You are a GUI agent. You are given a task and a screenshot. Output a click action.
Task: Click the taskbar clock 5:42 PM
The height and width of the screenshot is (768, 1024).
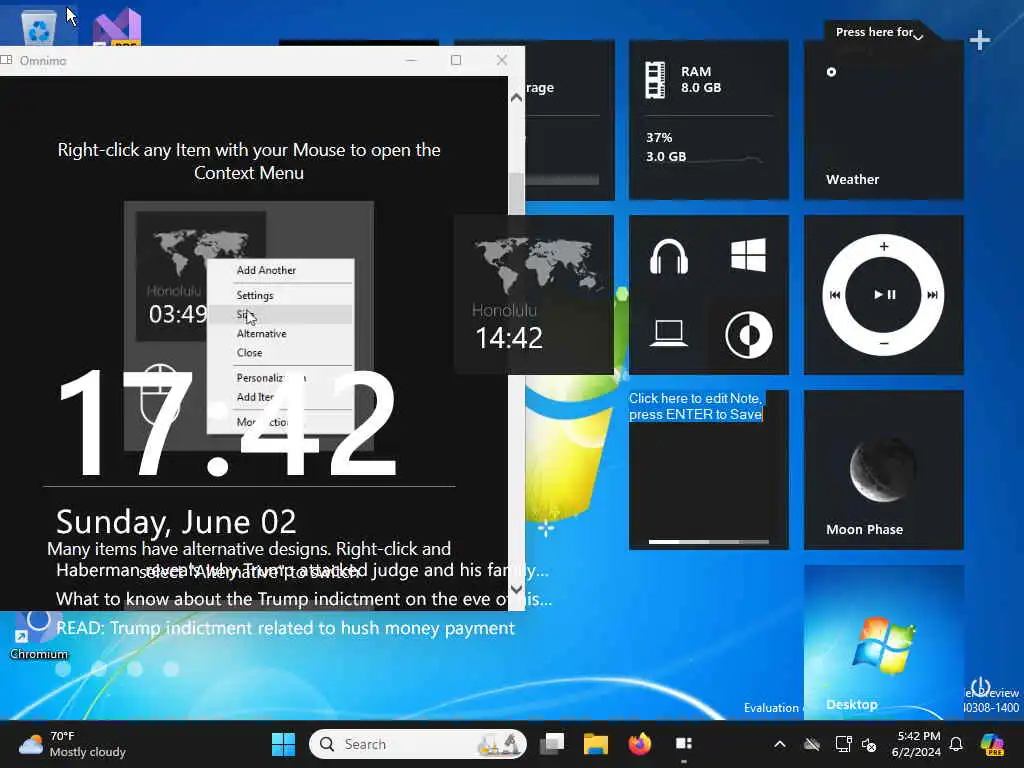point(916,744)
